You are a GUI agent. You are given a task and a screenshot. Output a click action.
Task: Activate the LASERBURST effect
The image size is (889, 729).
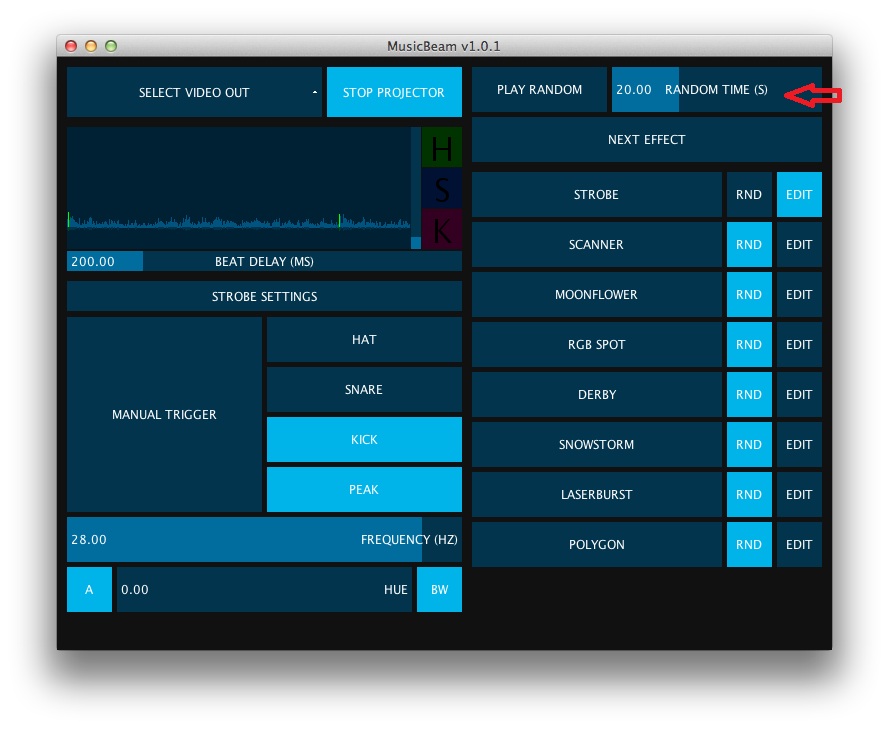tap(596, 494)
